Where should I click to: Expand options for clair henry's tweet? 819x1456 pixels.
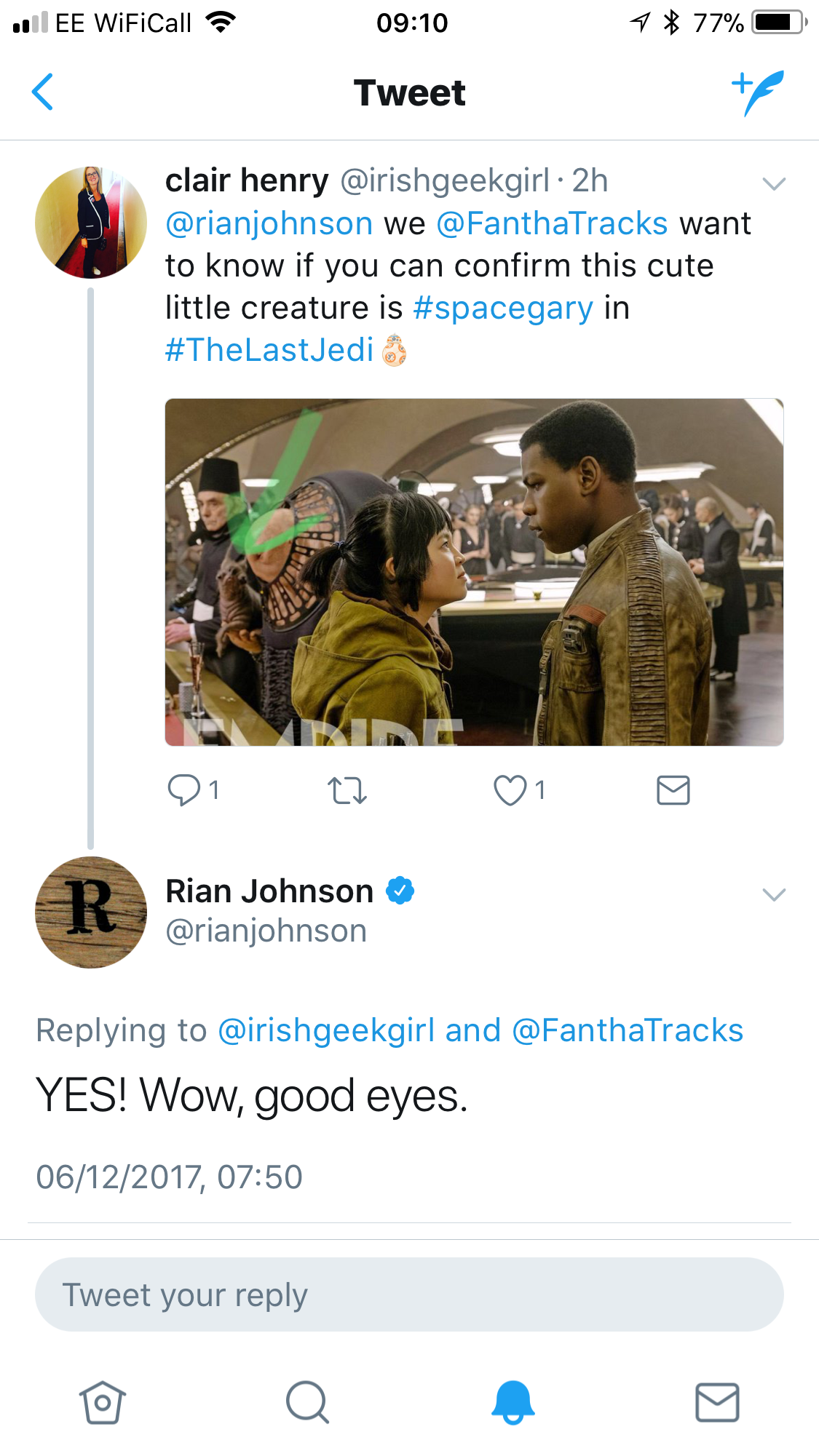tap(773, 183)
